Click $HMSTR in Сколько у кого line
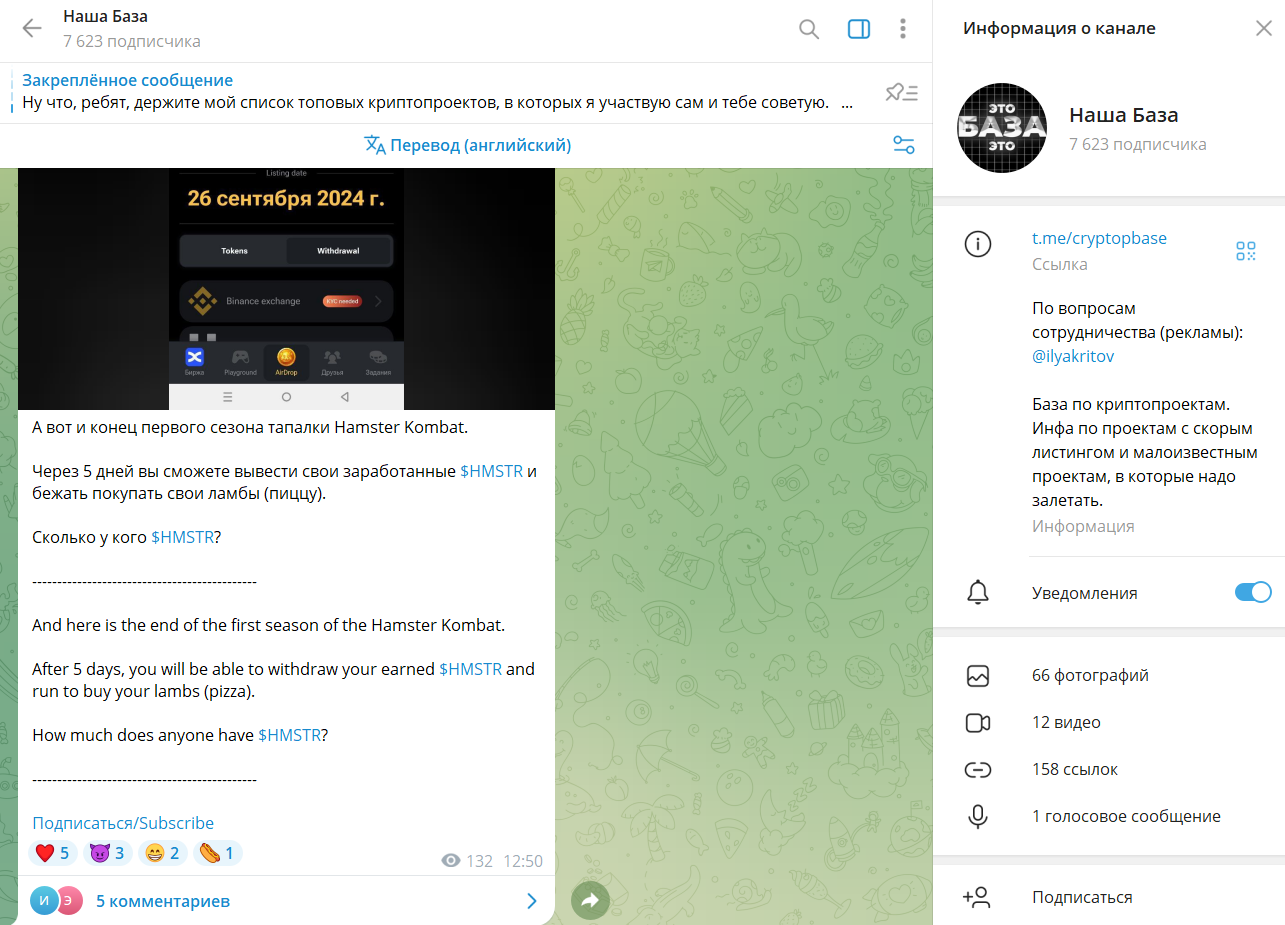 (x=182, y=537)
